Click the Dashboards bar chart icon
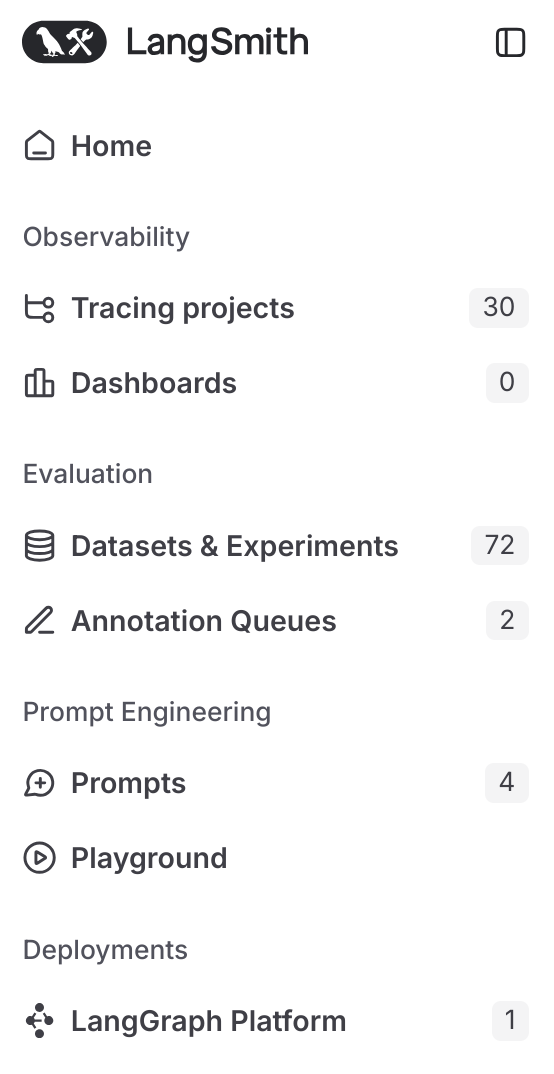This screenshot has width=554, height=1074. (40, 383)
